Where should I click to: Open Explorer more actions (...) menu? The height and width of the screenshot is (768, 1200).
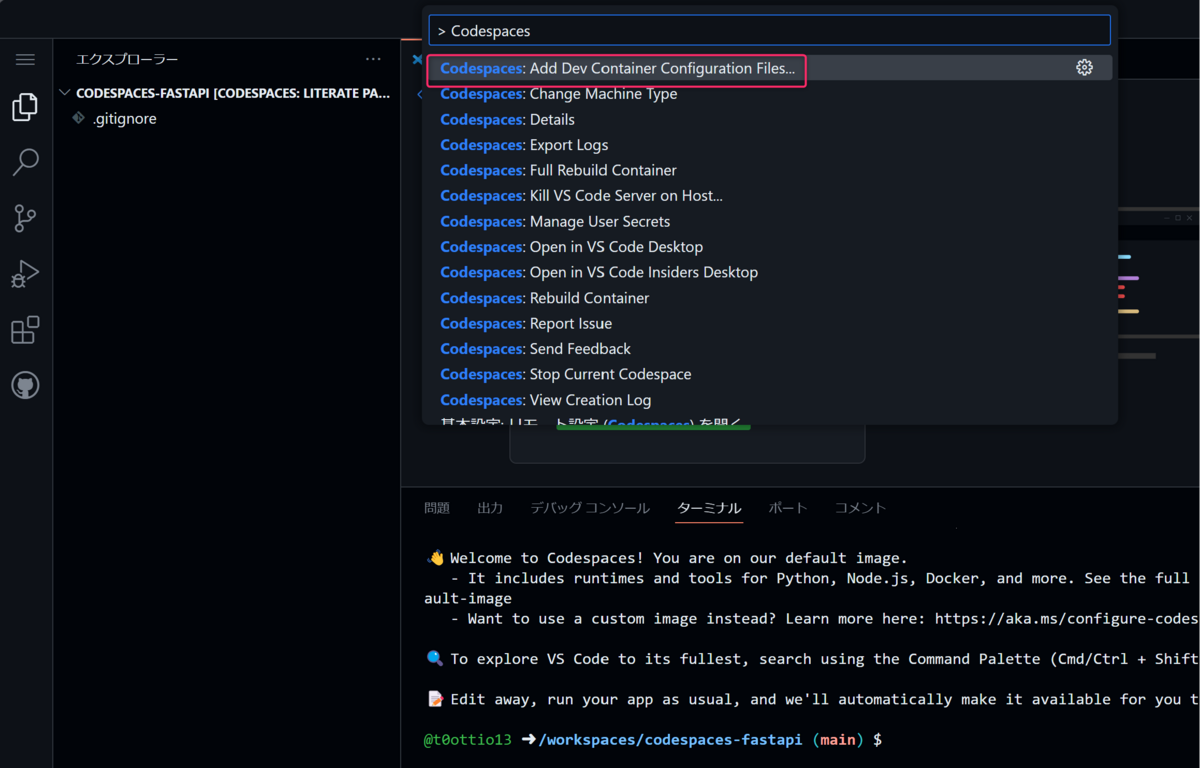coord(373,58)
